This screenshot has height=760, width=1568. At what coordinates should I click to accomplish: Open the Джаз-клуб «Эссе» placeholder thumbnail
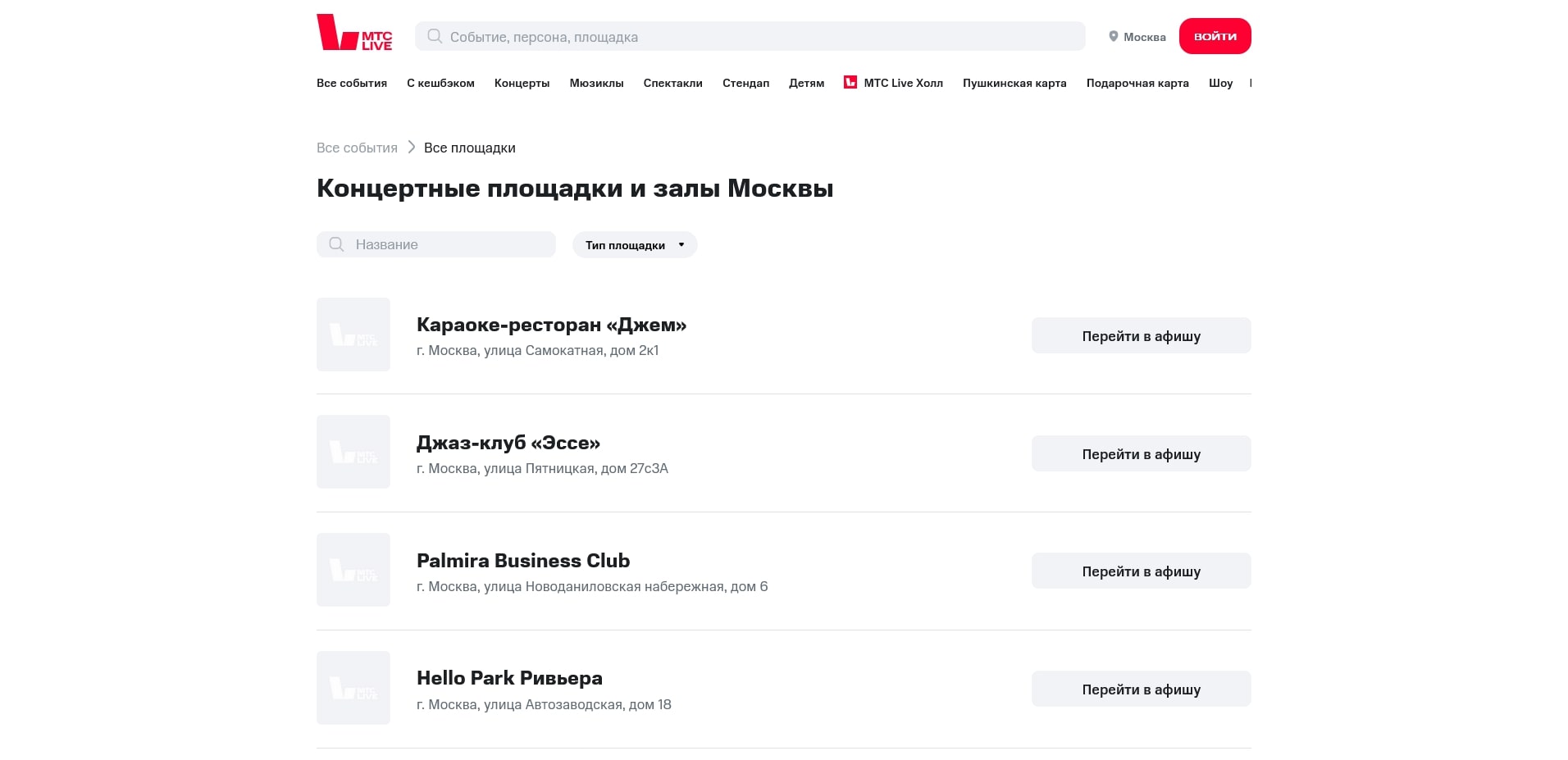pyautogui.click(x=353, y=452)
